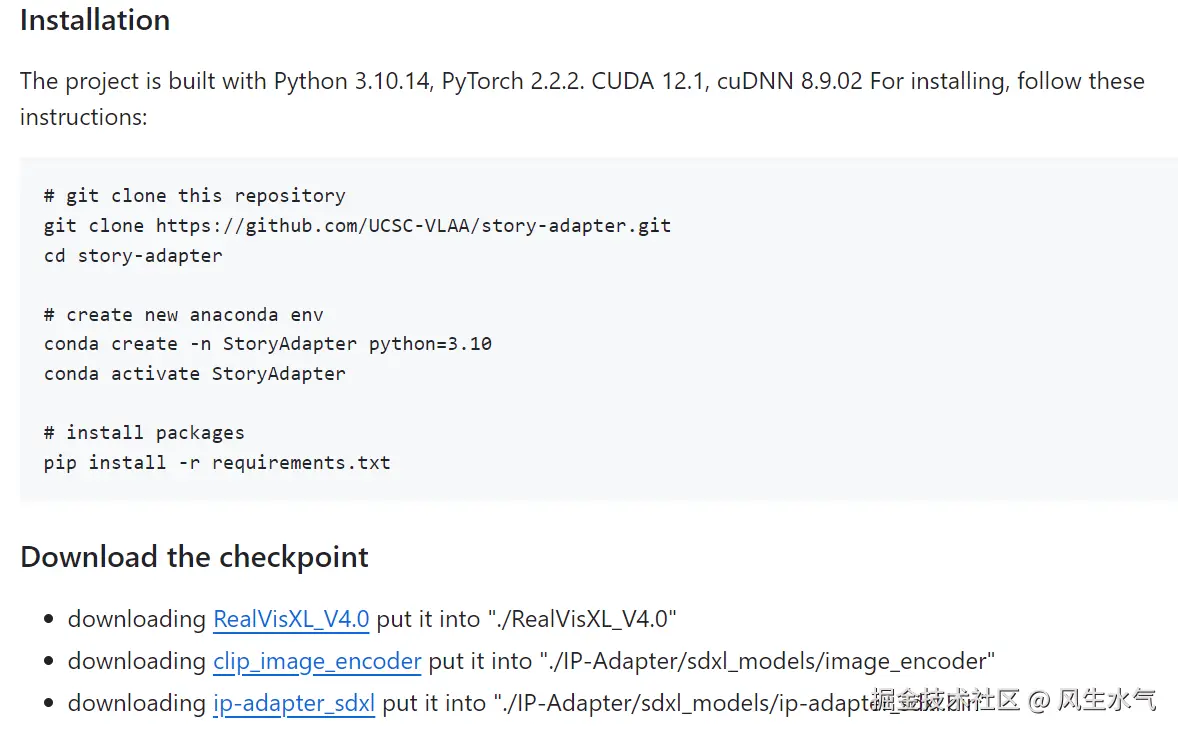Click requirements.txt in the pip install command
The width and height of the screenshot is (1178, 735).
[301, 462]
